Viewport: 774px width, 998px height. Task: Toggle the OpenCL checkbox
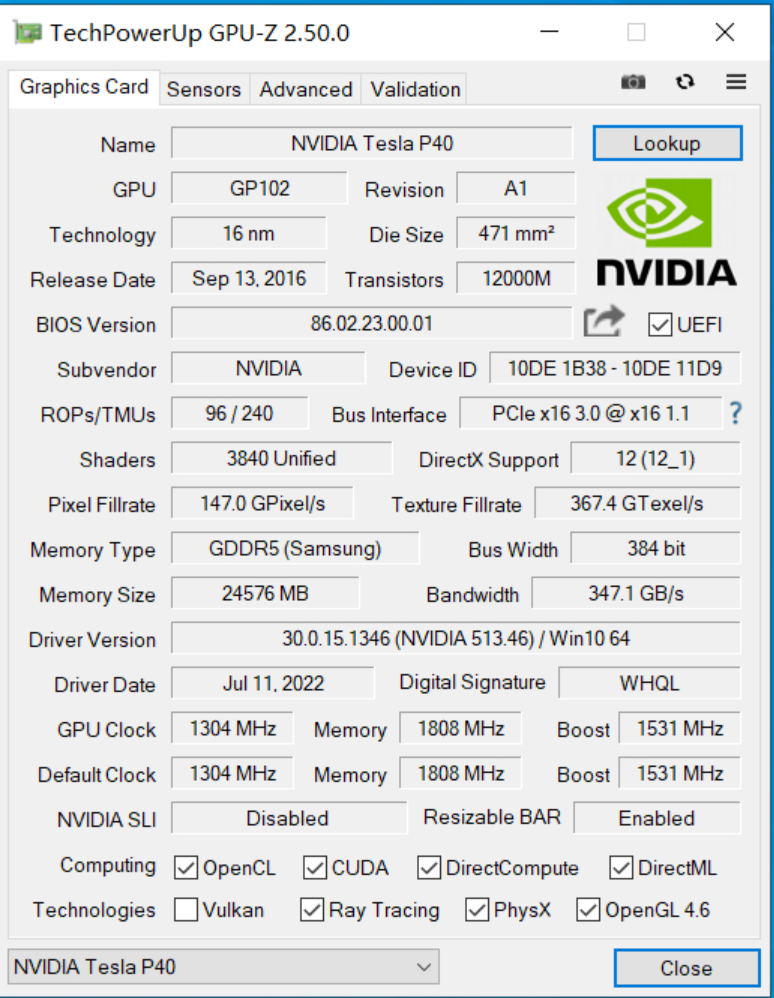pyautogui.click(x=185, y=868)
